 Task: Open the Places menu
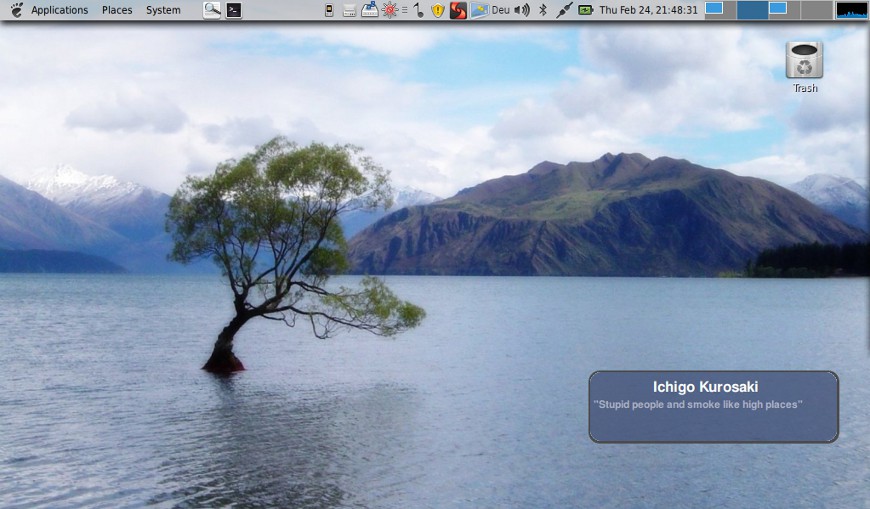coord(117,10)
